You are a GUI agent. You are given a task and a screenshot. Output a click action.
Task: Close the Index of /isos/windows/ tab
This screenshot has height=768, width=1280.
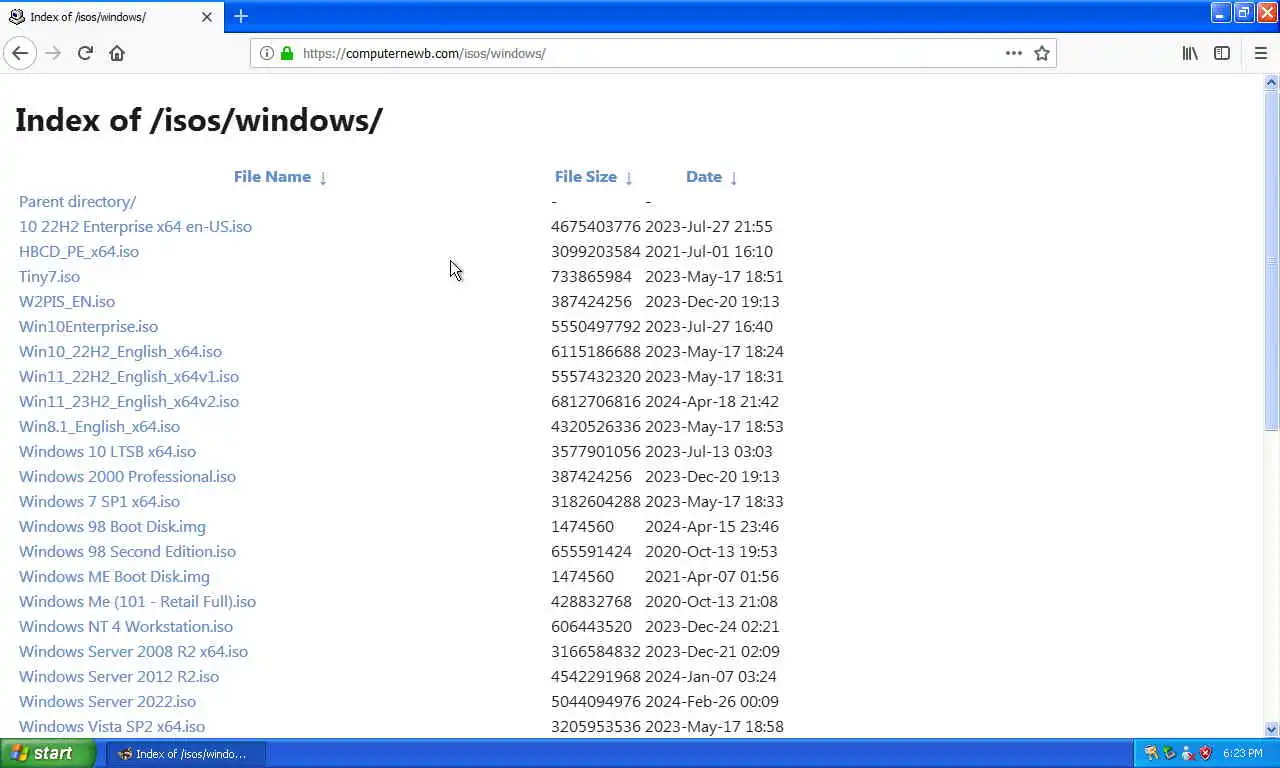pos(207,17)
